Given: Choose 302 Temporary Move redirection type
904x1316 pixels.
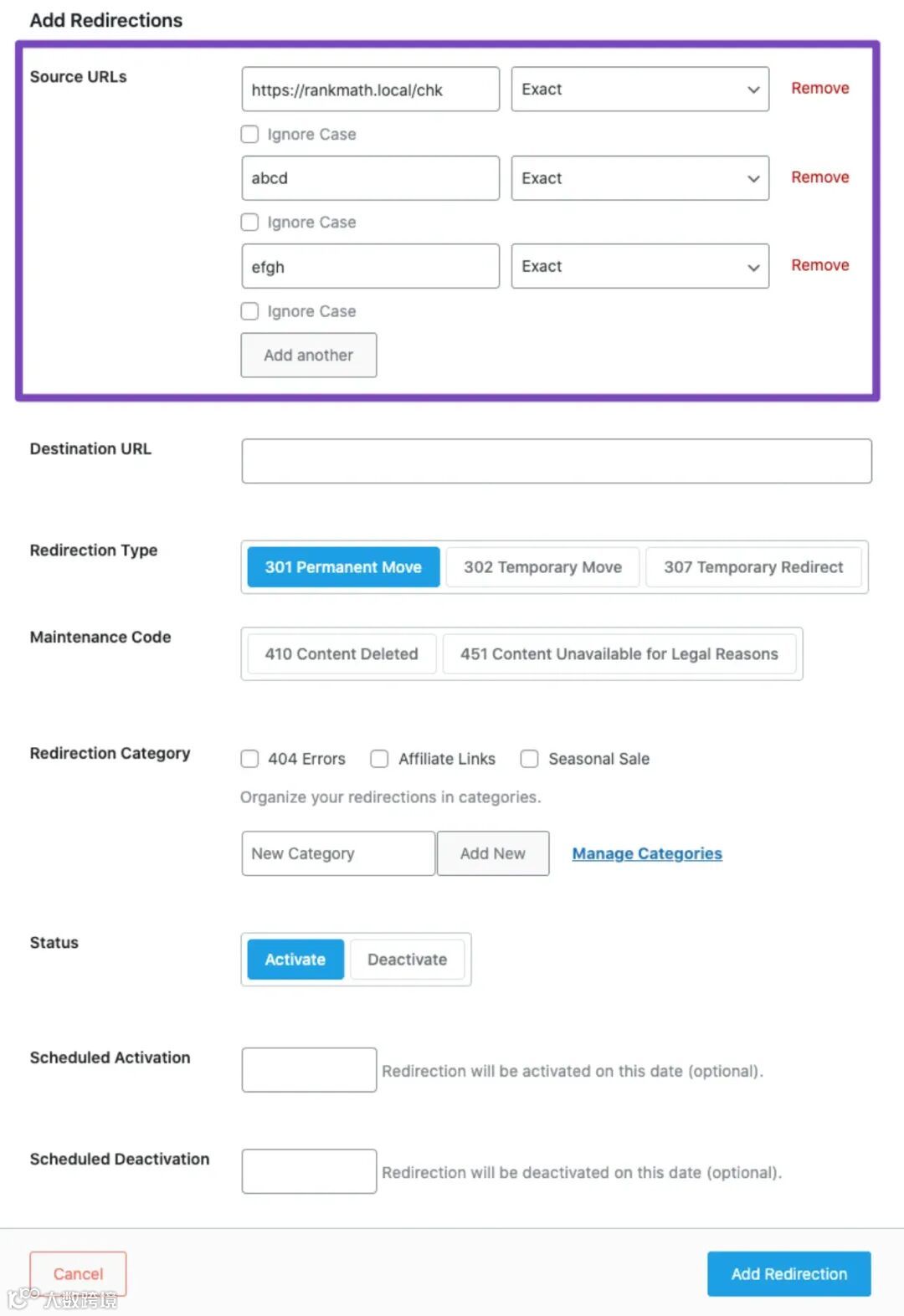Looking at the screenshot, I should click(542, 567).
